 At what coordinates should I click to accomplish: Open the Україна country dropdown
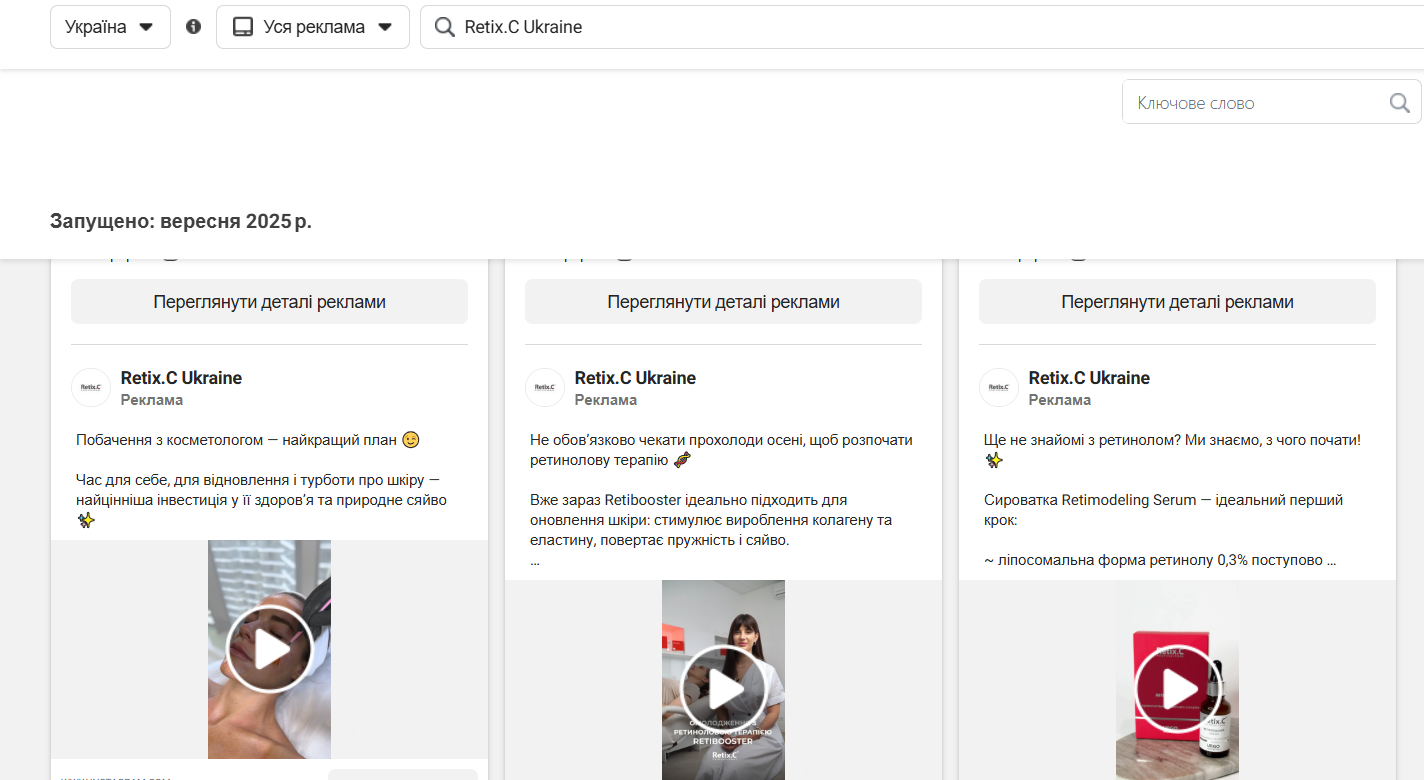pos(110,27)
